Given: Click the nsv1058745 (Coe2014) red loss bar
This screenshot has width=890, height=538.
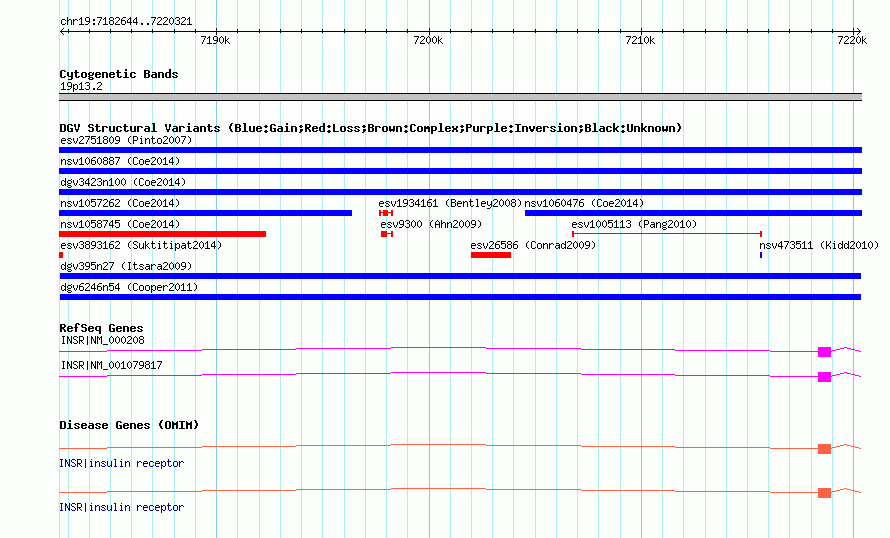Looking at the screenshot, I should click(x=162, y=234).
